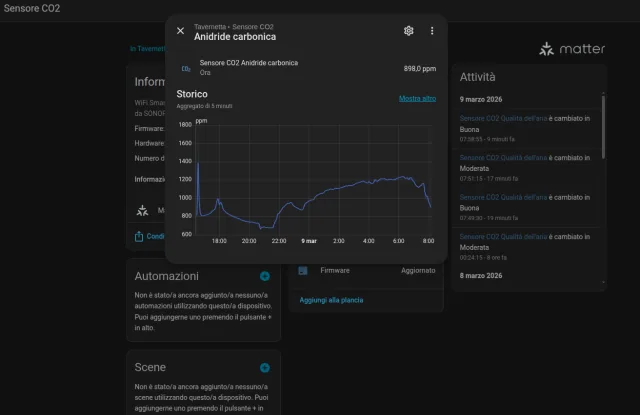The width and height of the screenshot is (640, 415).
Task: Open the three-dot menu in dialog
Action: [x=432, y=31]
